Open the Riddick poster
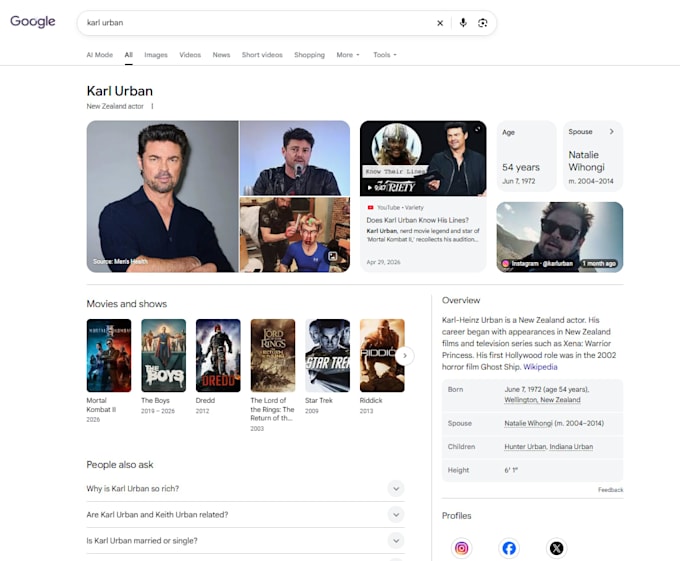 [382, 356]
